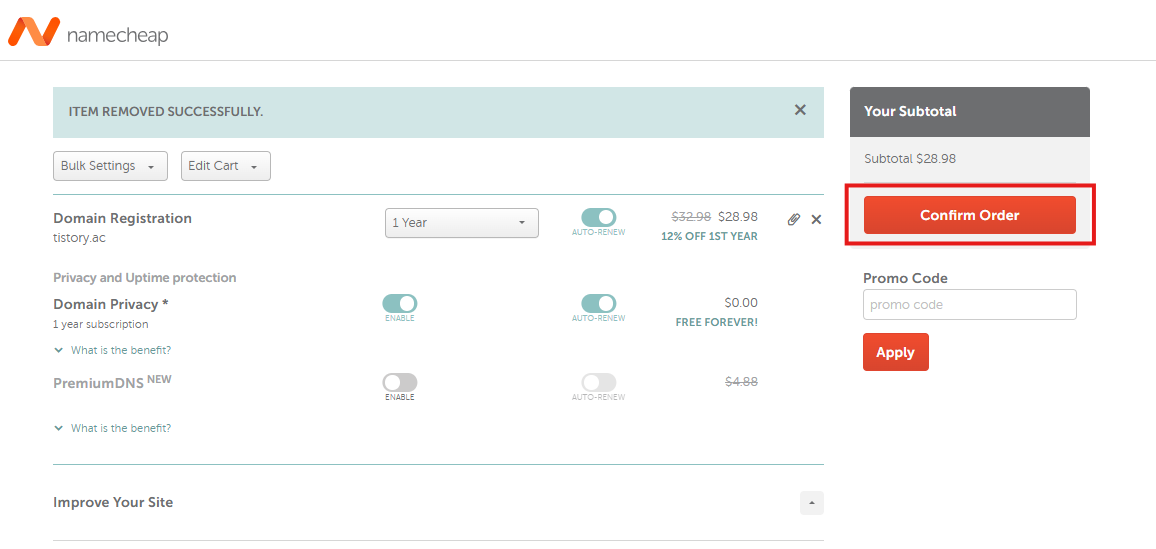Click the PremiumDNS $4.88 price
This screenshot has width=1156, height=549.
(742, 382)
